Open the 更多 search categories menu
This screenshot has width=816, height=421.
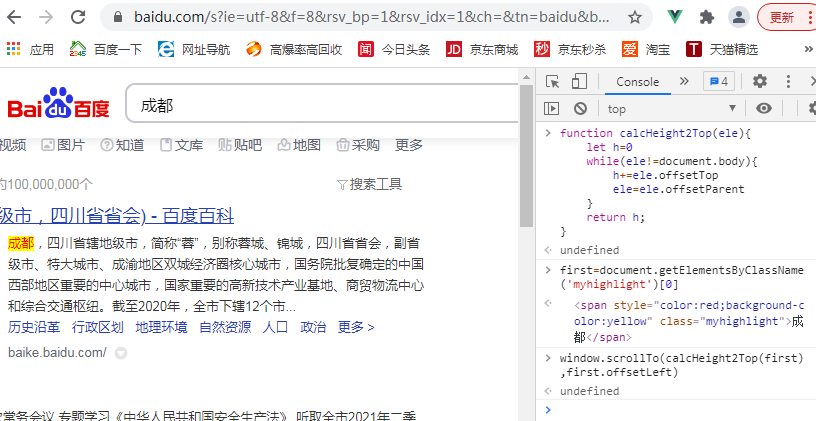coord(409,145)
